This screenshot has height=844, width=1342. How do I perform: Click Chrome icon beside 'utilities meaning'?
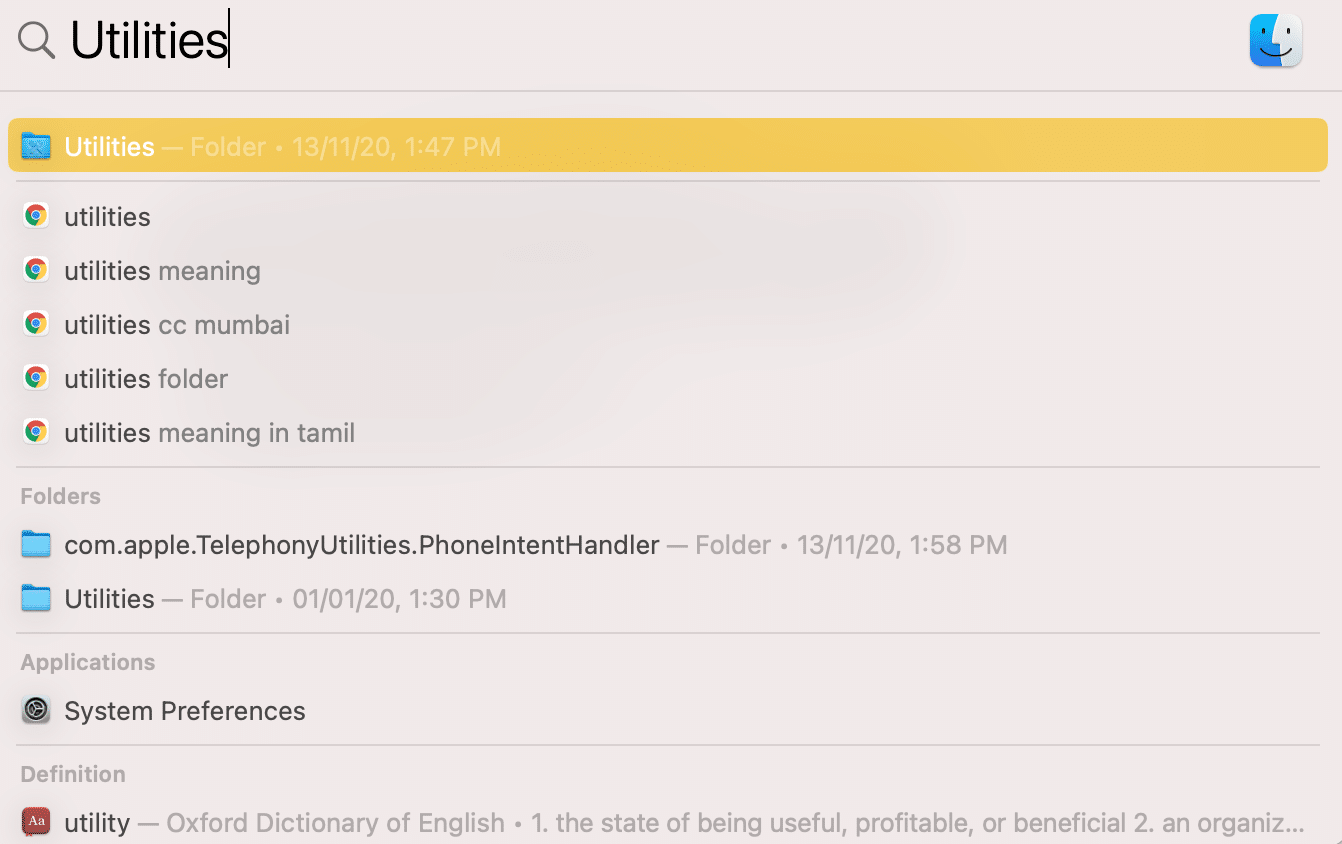36,271
